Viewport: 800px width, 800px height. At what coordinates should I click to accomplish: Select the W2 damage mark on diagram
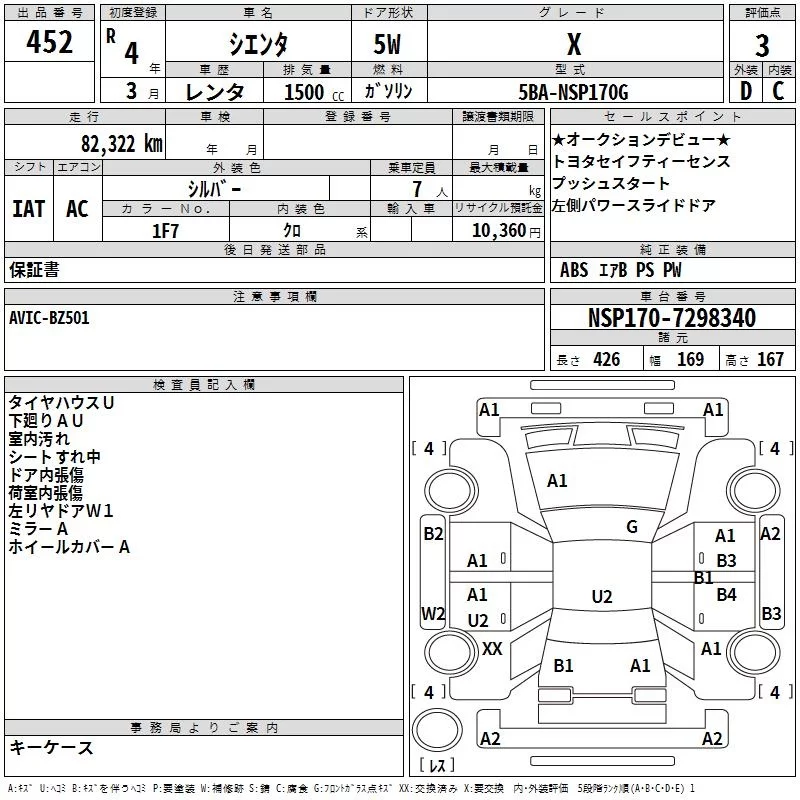click(433, 613)
